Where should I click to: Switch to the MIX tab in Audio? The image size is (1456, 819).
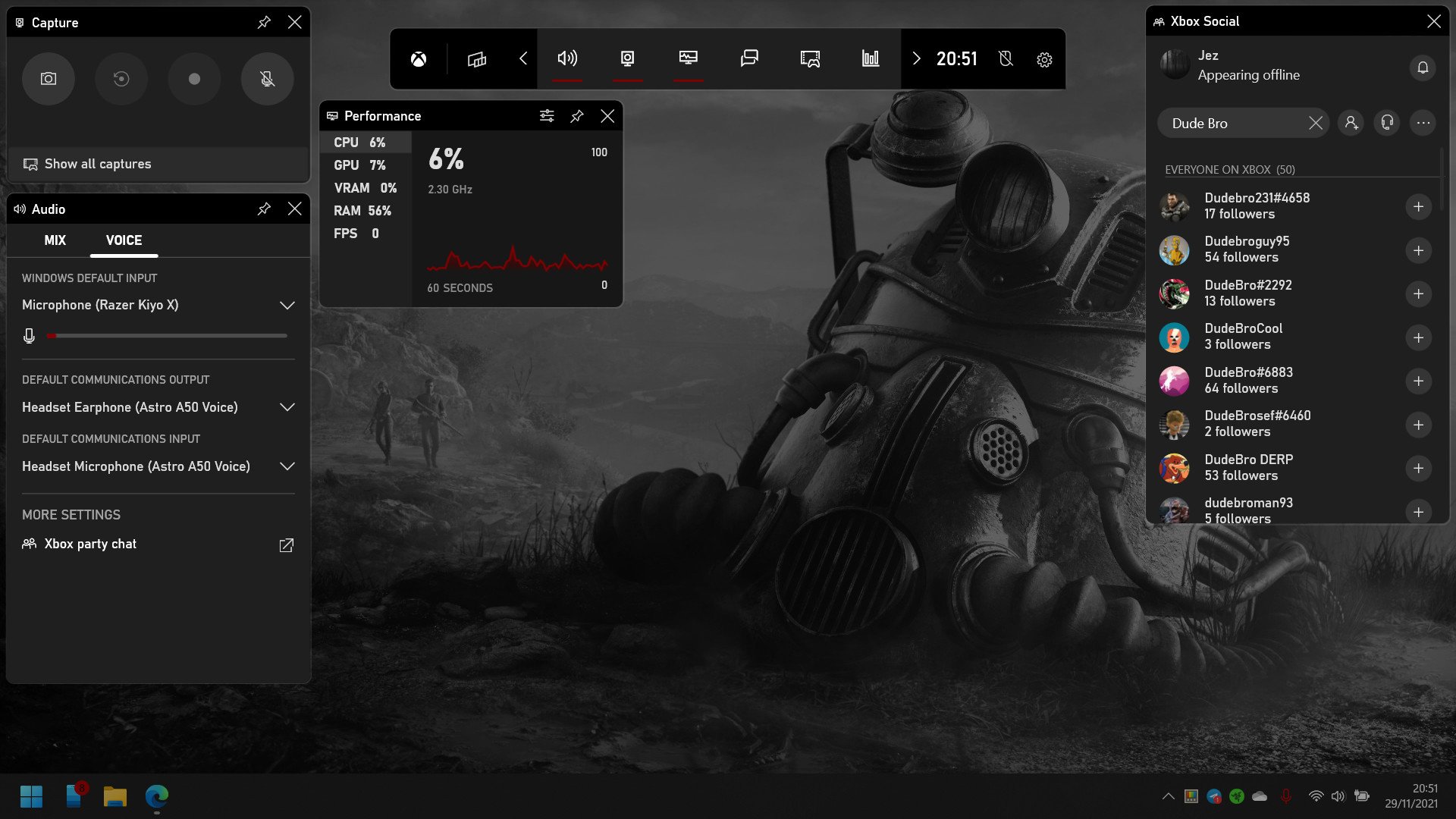[x=55, y=240]
